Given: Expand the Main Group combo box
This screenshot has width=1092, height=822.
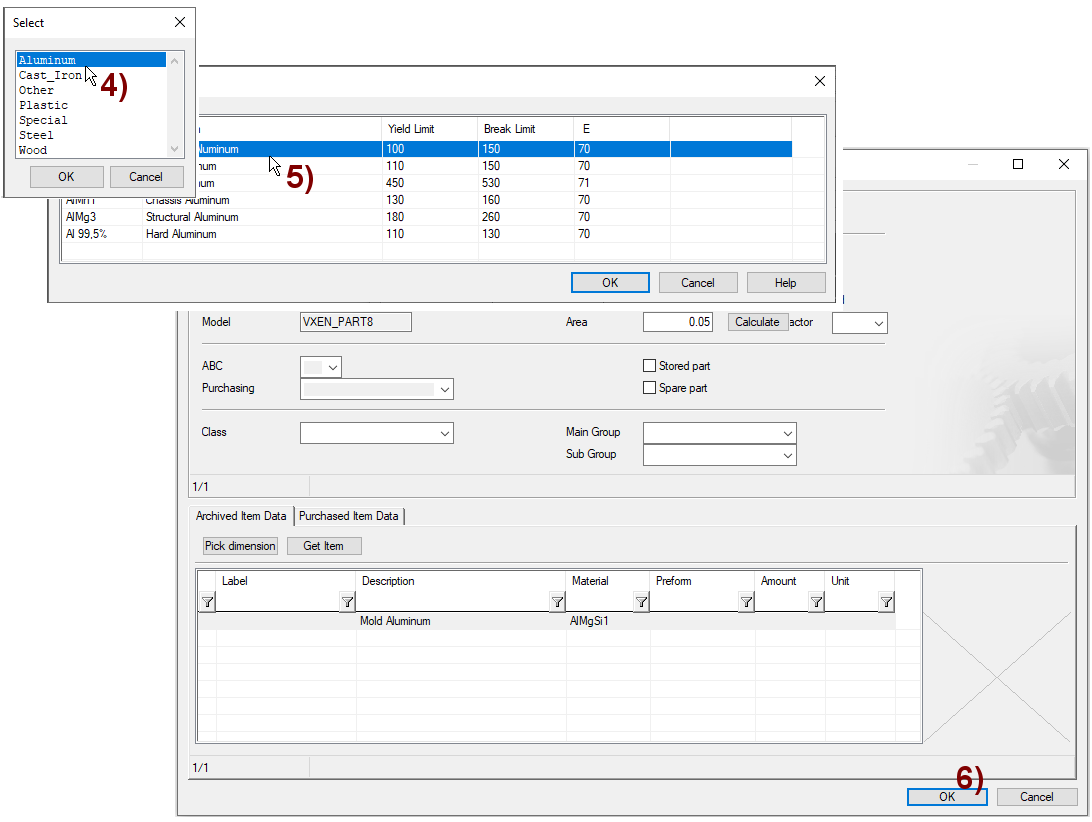Looking at the screenshot, I should [787, 433].
